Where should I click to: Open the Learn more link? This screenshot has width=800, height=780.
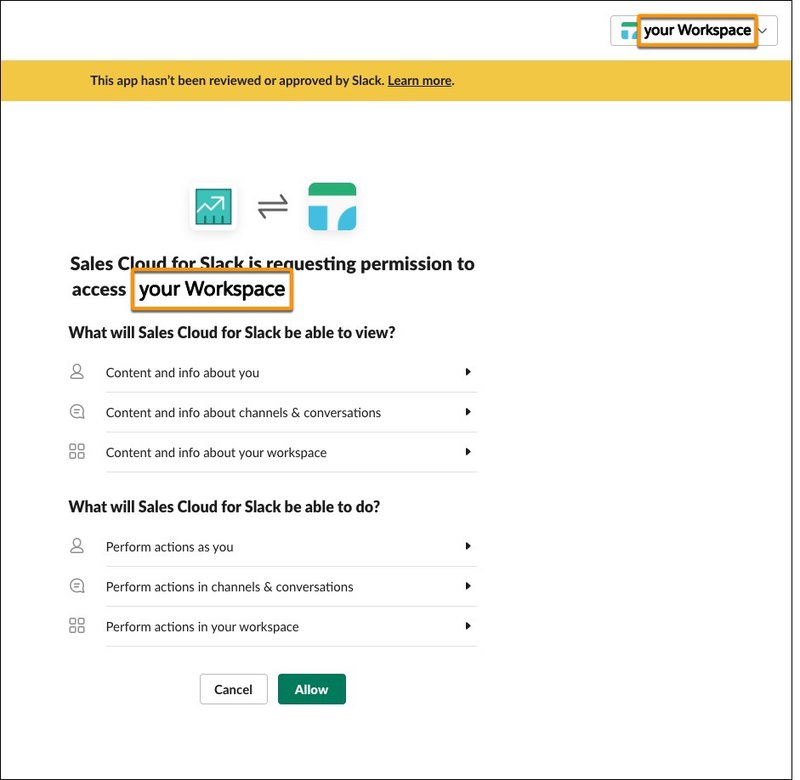(419, 80)
